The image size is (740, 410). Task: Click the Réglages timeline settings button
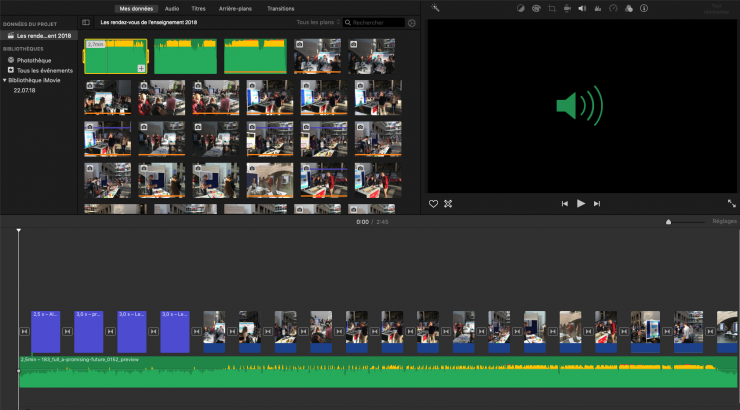click(723, 222)
